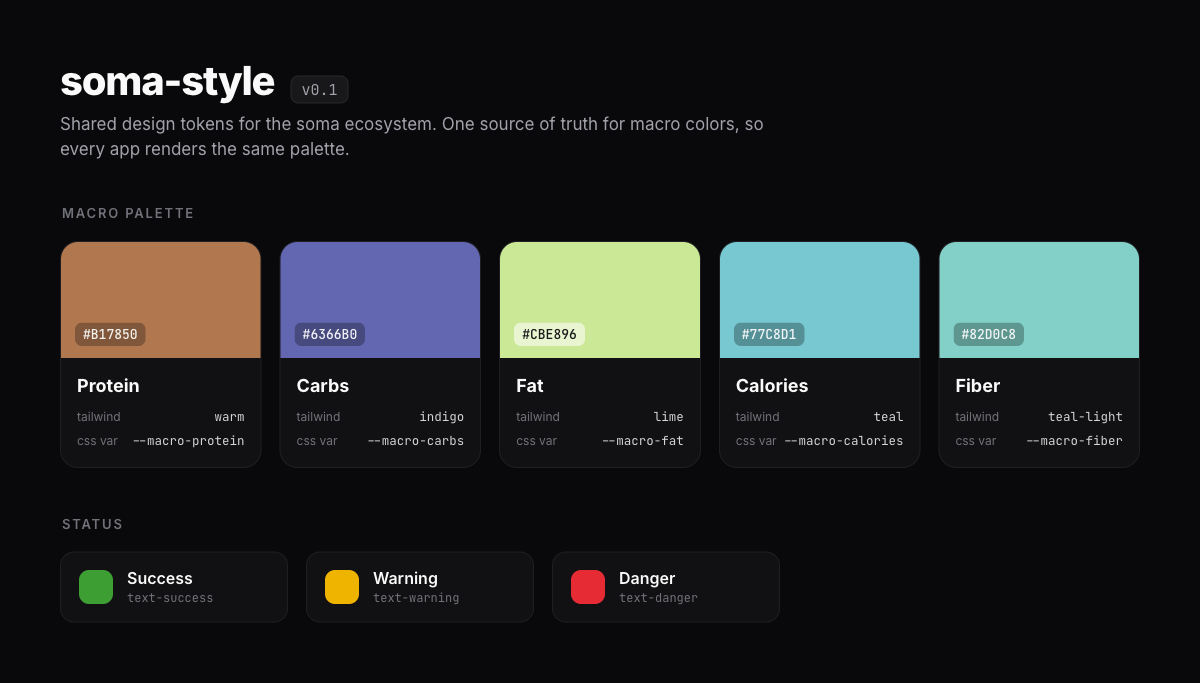Click the --macro-calories css variable
1200x683 pixels.
(x=844, y=441)
